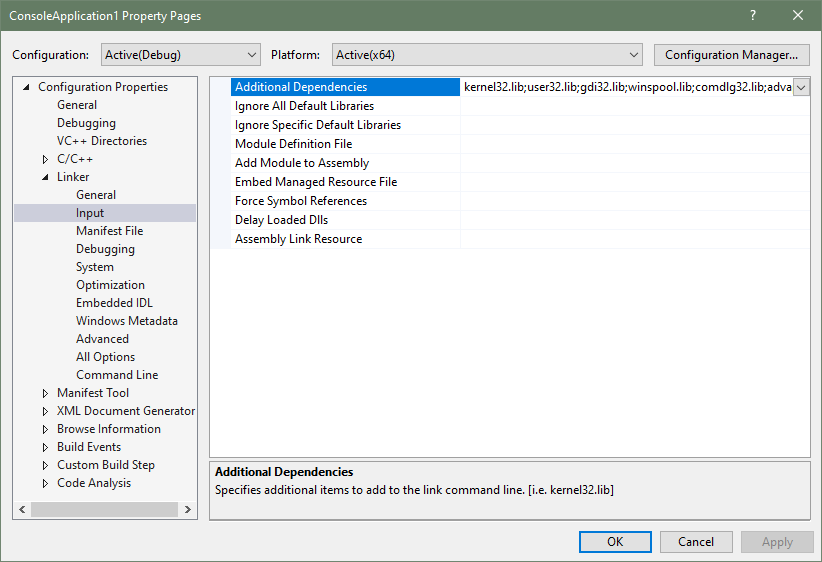Select Manifest File under Linker
This screenshot has height=562, width=822.
coord(110,231)
